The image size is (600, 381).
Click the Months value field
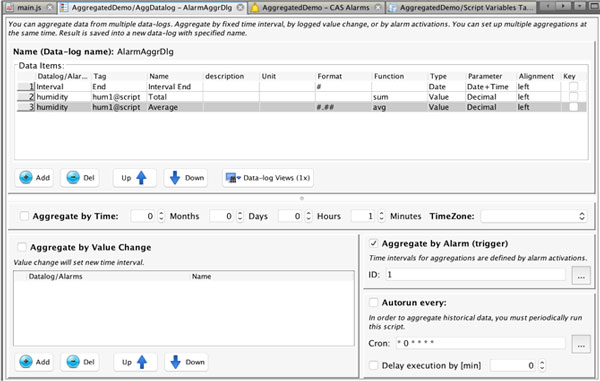point(144,216)
